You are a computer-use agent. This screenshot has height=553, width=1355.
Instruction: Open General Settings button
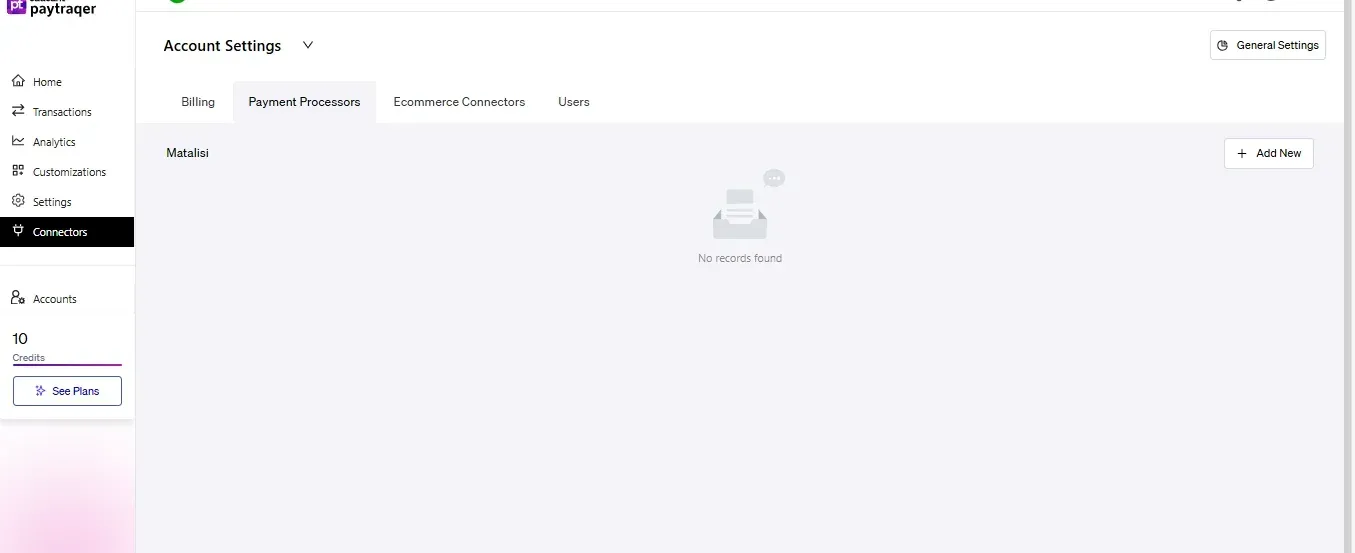(x=1268, y=45)
